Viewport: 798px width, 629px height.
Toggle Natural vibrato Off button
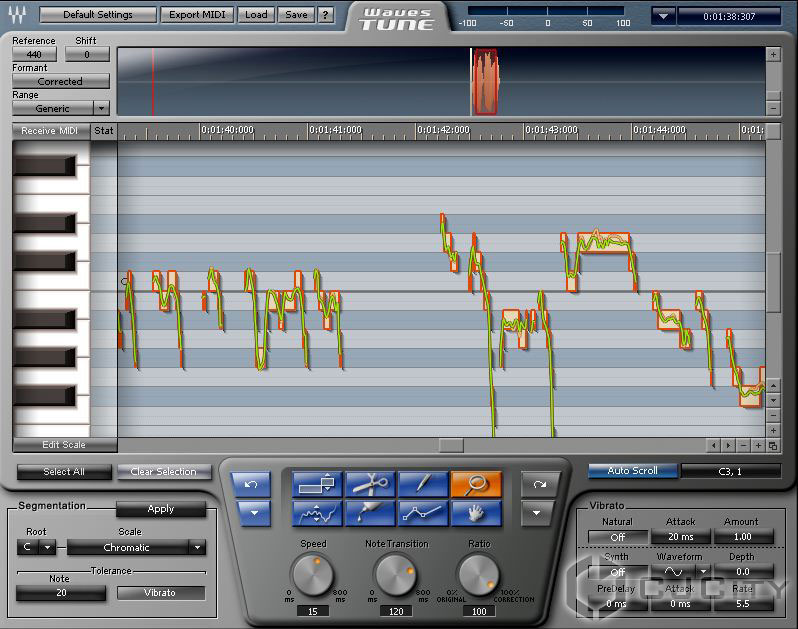(617, 537)
